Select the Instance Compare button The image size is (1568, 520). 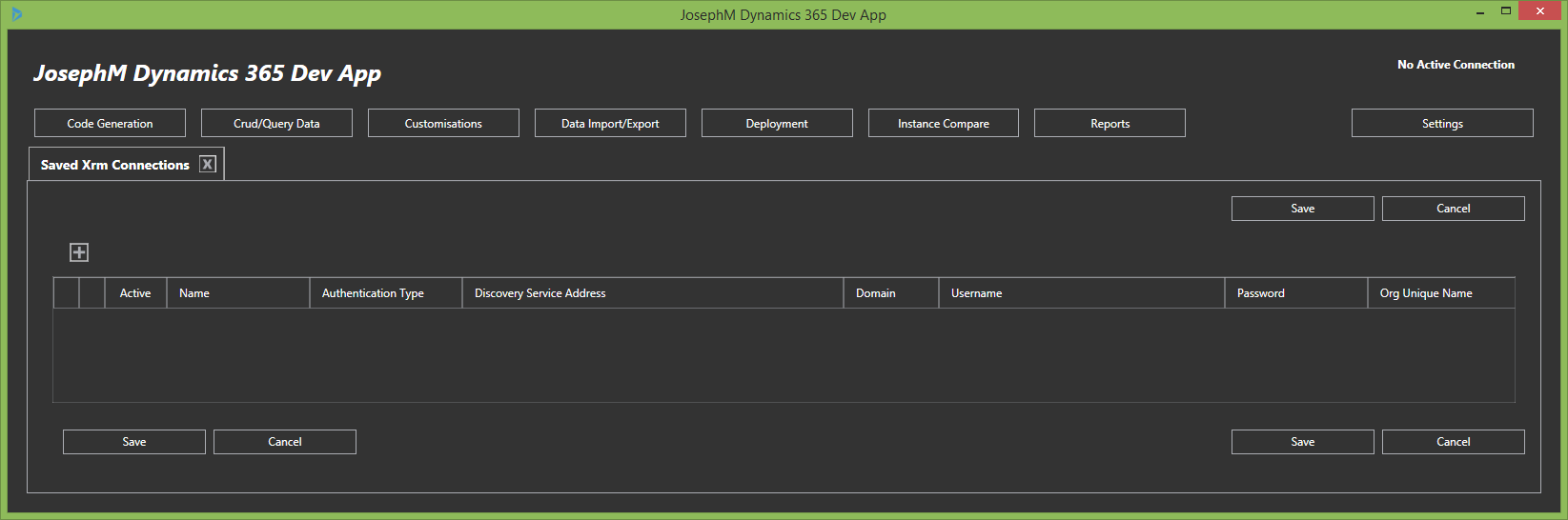943,123
